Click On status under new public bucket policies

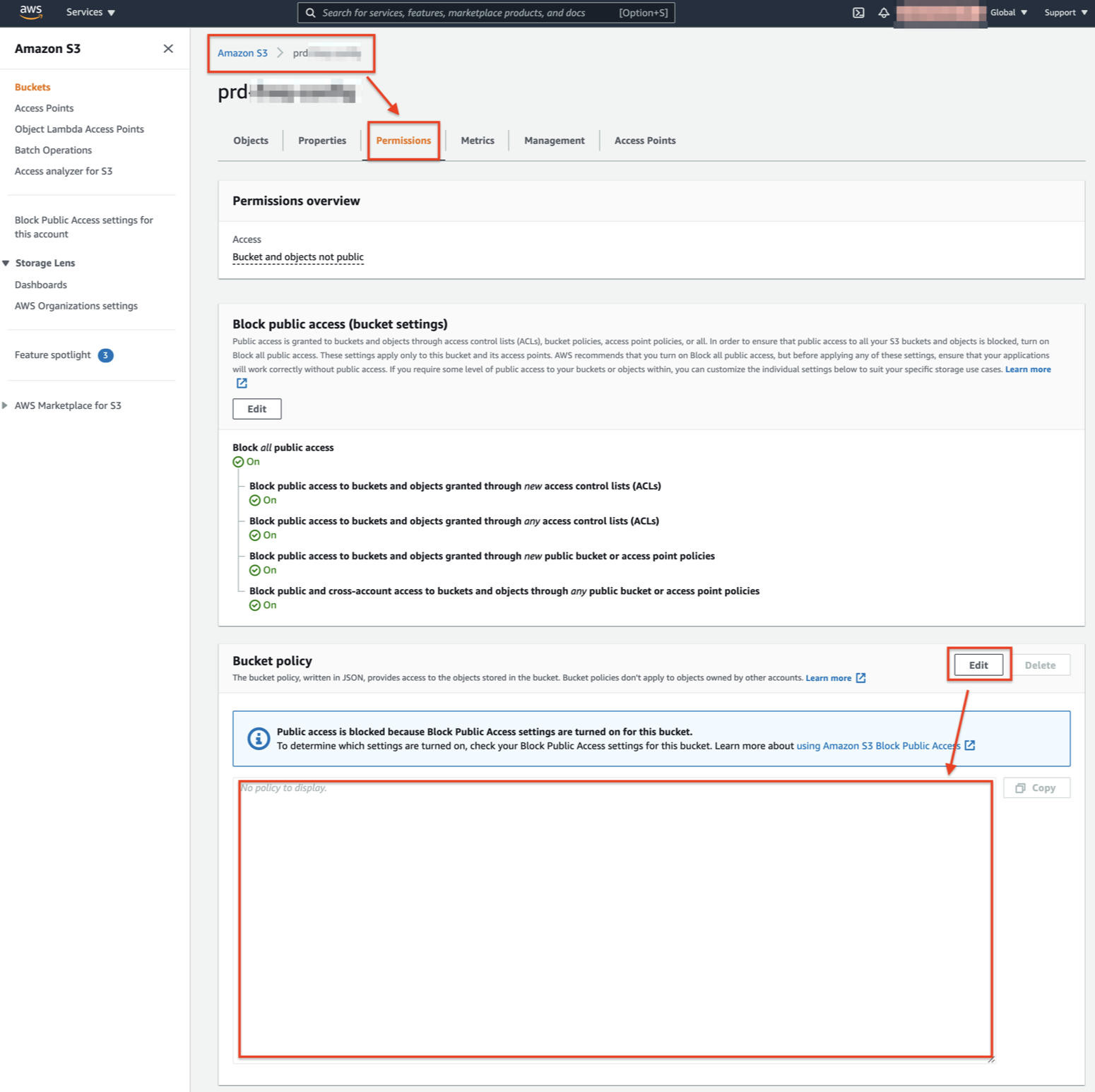point(263,570)
